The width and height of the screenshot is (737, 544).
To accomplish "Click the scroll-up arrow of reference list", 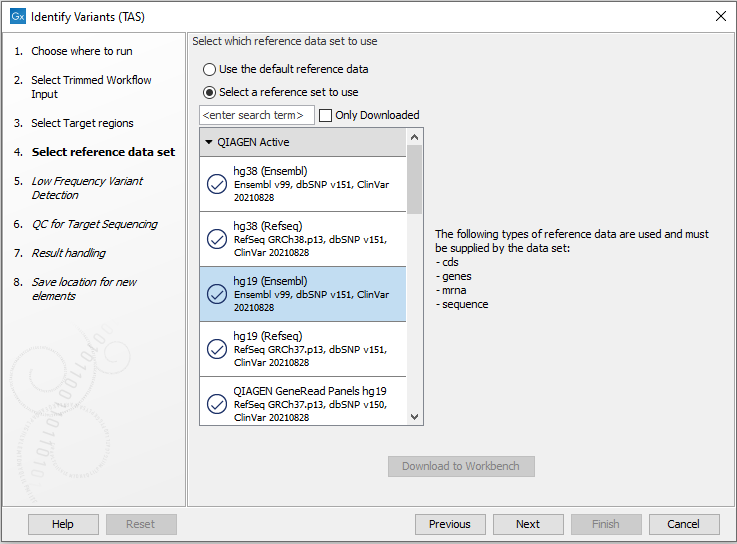I will click(x=415, y=136).
